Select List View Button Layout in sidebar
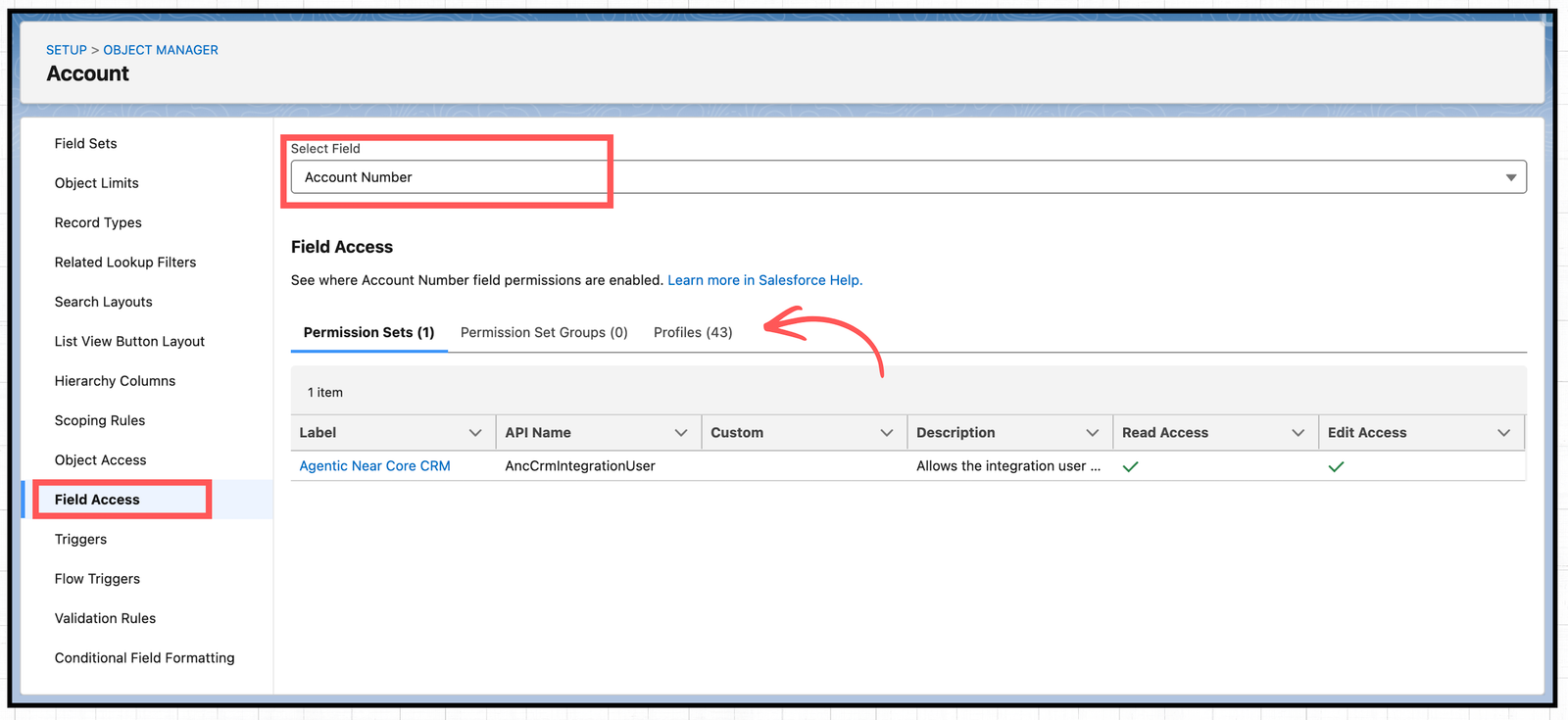This screenshot has width=1568, height=720. [x=129, y=342]
